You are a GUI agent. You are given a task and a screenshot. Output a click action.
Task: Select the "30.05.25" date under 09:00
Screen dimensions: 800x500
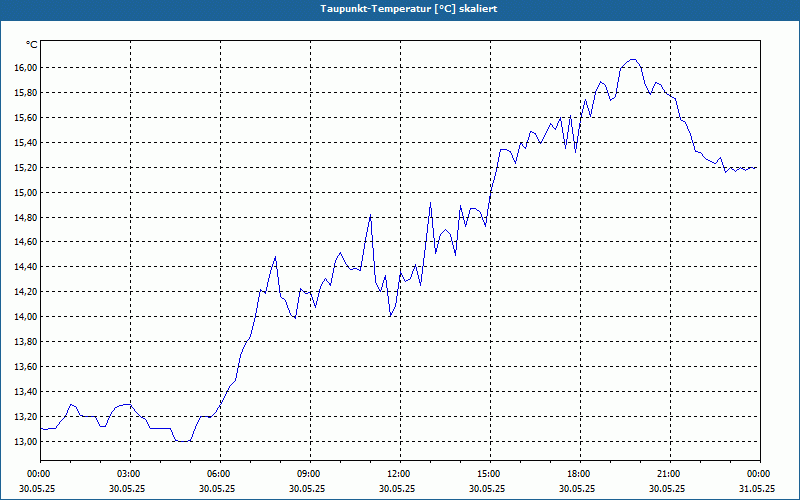[x=308, y=488]
